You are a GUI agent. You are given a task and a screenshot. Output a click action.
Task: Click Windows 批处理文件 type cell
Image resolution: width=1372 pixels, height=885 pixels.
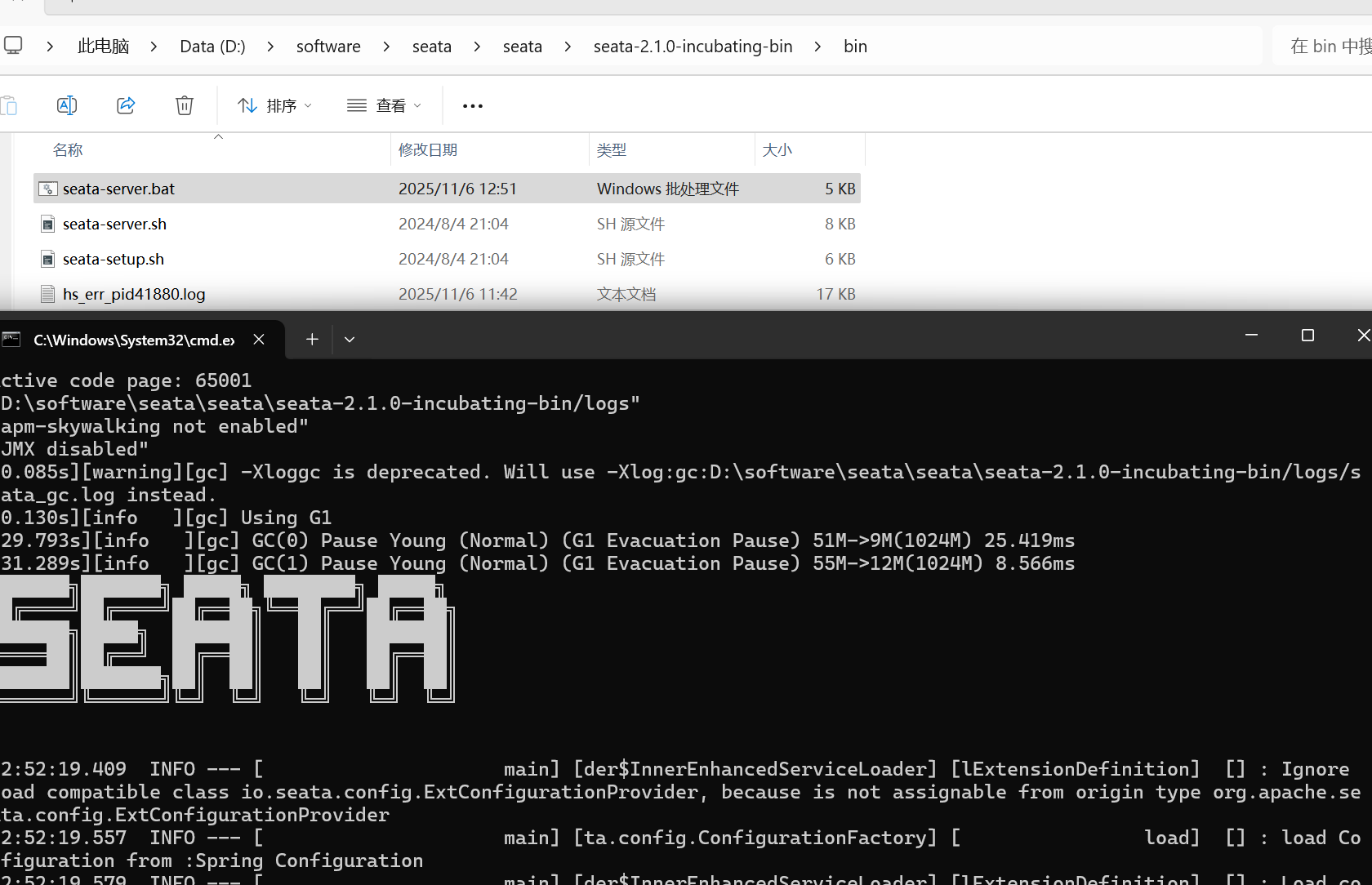[x=668, y=189]
